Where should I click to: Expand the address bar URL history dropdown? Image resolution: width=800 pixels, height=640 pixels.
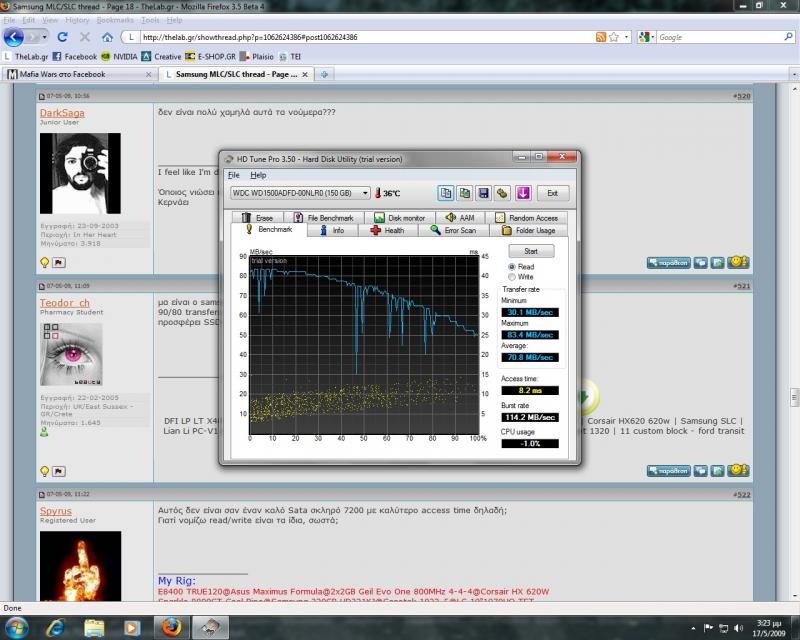(627, 37)
